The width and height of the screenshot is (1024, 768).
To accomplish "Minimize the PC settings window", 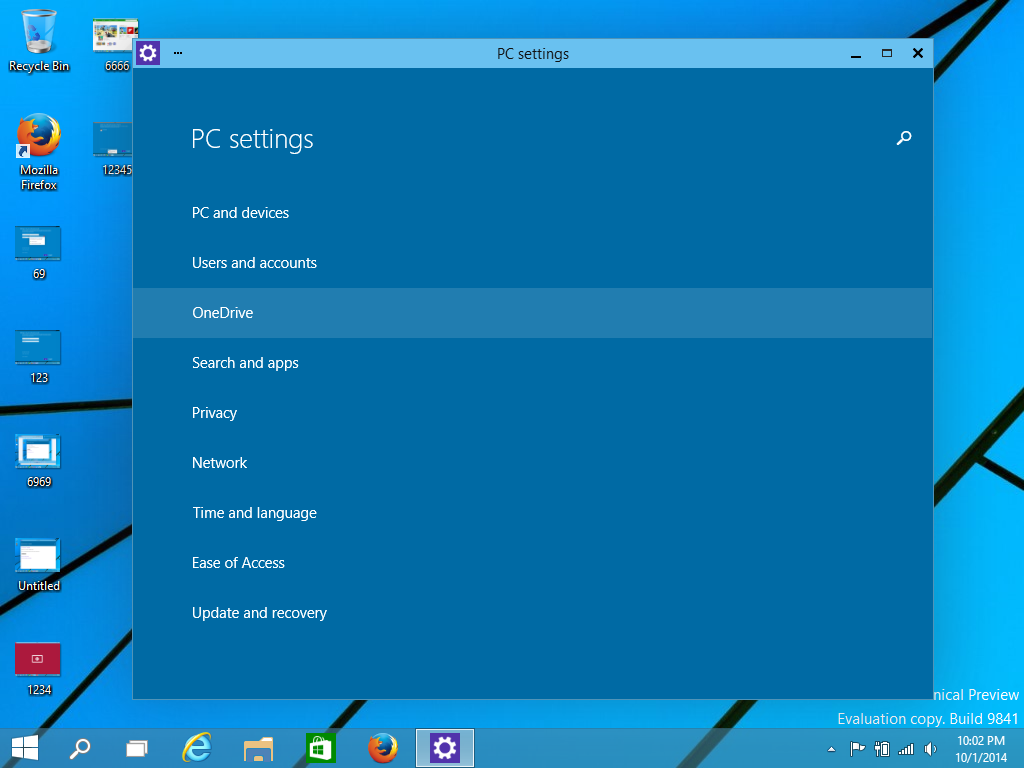I will pos(856,54).
